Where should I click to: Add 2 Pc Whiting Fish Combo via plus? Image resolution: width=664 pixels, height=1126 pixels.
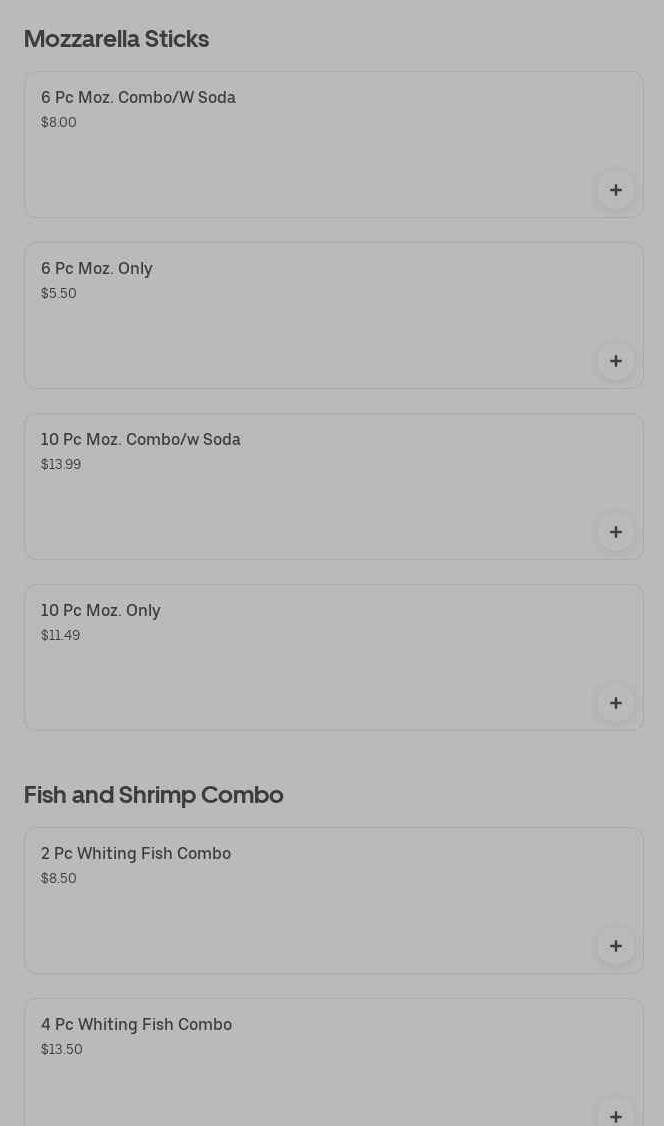tap(615, 946)
